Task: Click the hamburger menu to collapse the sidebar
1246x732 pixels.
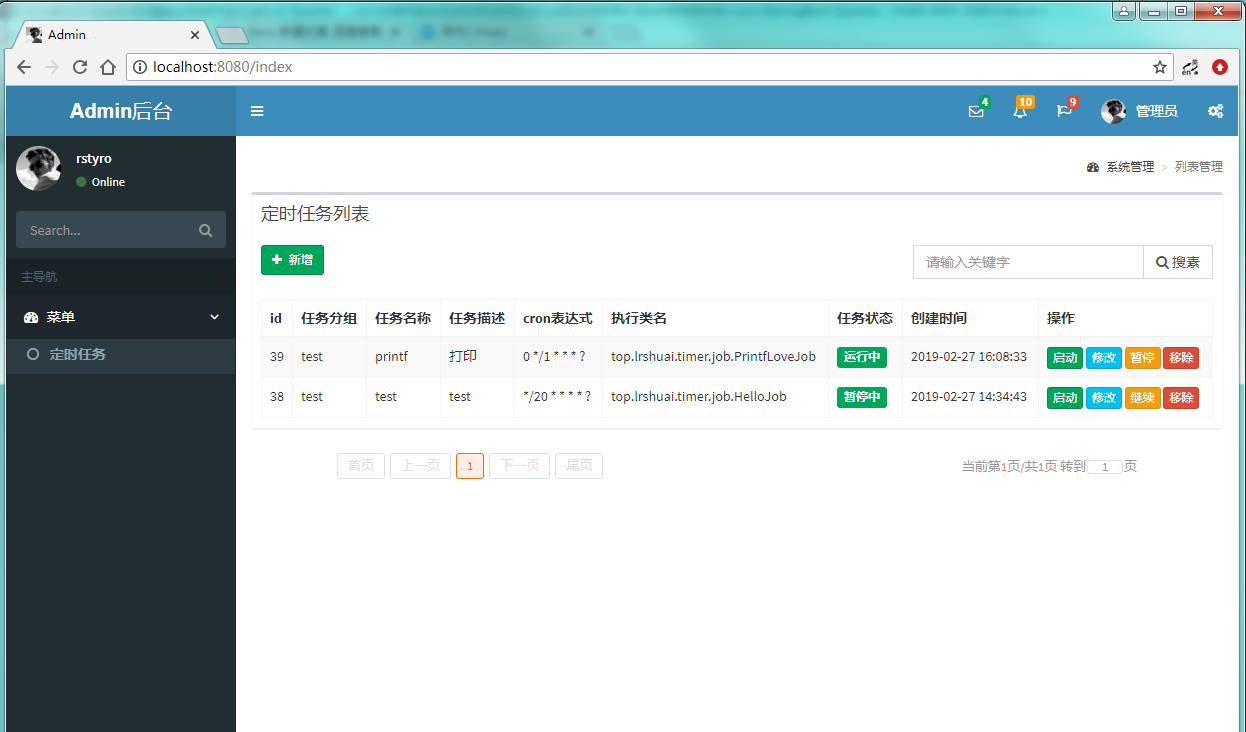Action: [257, 111]
